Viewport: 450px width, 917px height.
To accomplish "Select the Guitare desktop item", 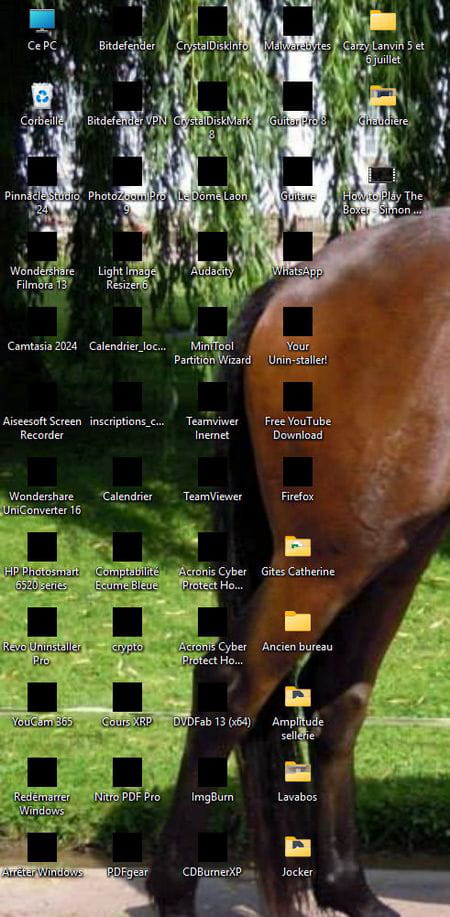I will tap(297, 171).
